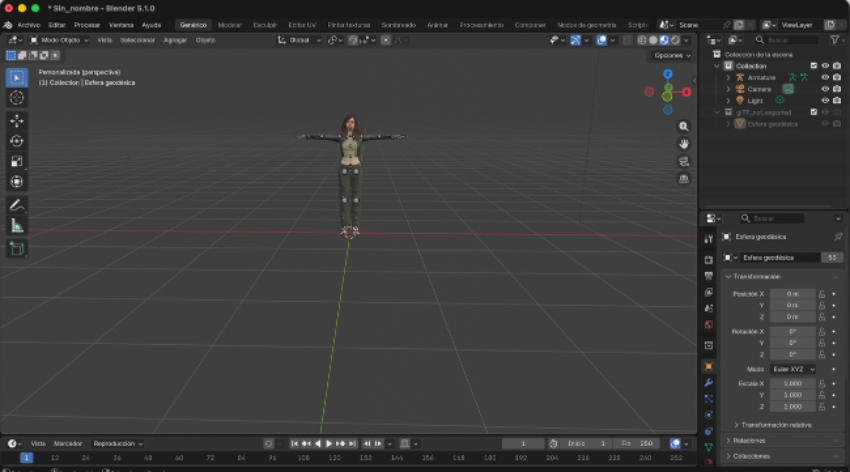Screen dimensions: 850x472
Task: Click the Escala X value slider field
Action: tap(793, 383)
